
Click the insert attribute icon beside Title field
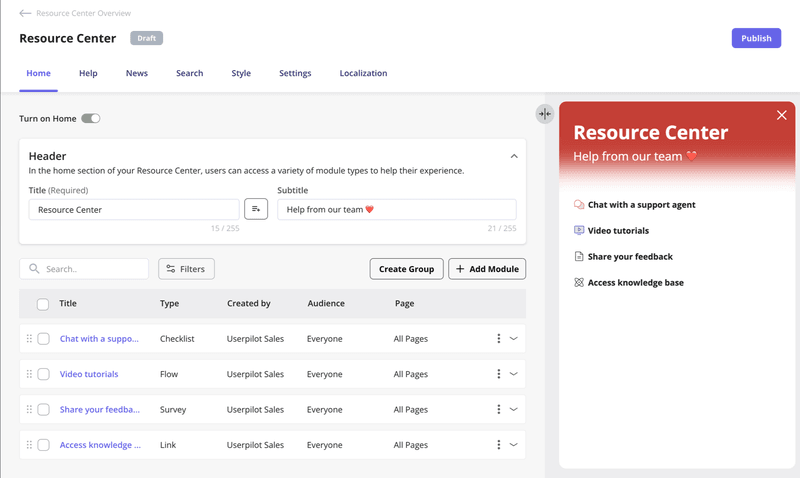pos(256,209)
